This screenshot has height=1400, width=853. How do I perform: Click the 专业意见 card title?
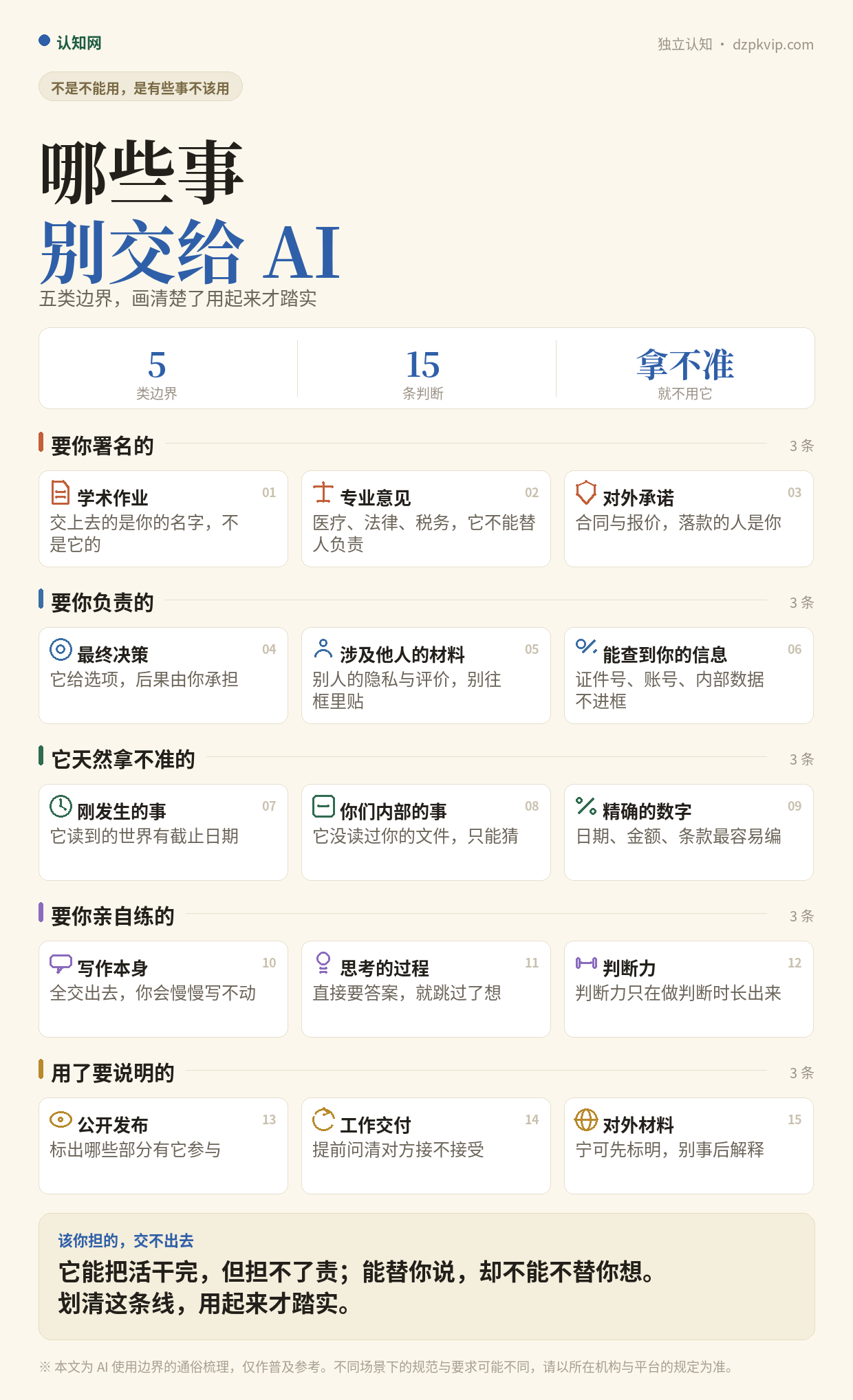[x=376, y=498]
